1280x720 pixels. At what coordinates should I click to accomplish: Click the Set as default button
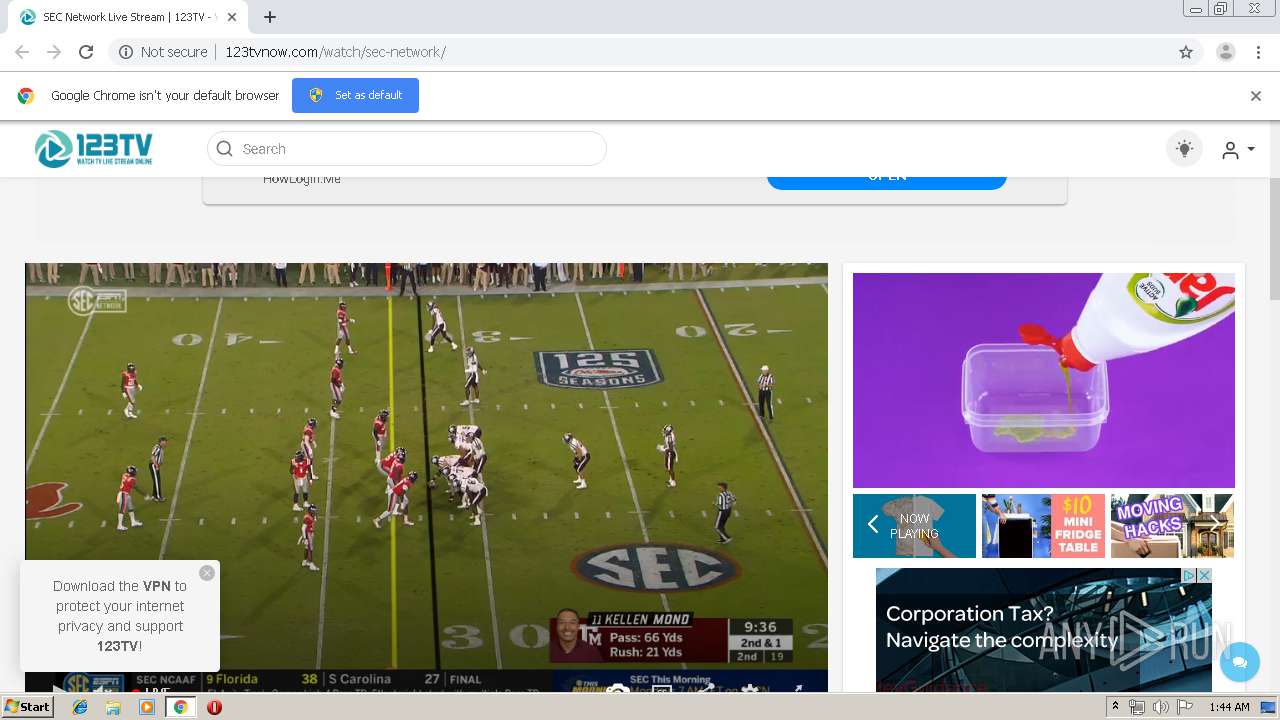pos(355,95)
